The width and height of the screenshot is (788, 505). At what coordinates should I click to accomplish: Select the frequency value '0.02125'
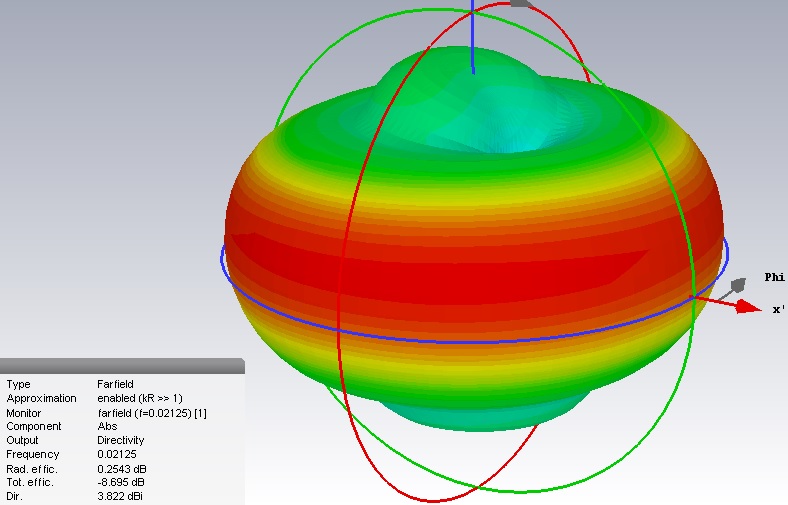(x=117, y=455)
